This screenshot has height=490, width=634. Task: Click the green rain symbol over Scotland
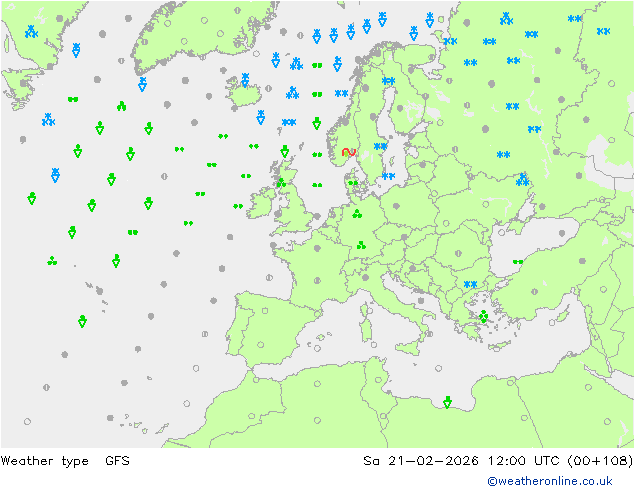coord(281,183)
